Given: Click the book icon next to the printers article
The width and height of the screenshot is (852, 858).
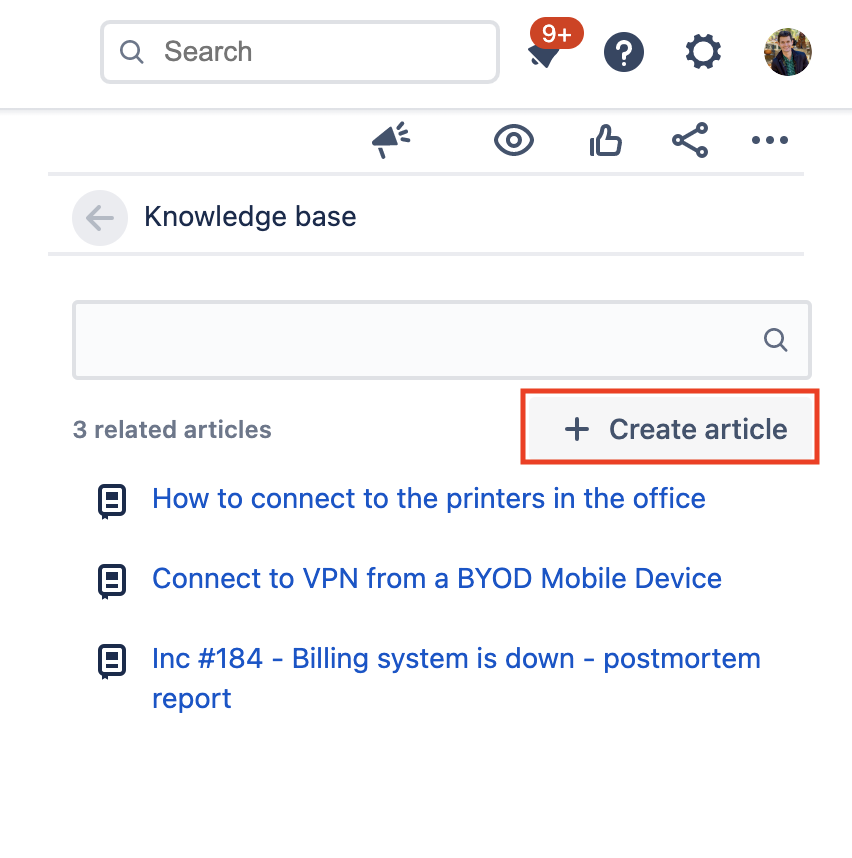Looking at the screenshot, I should click(x=112, y=498).
